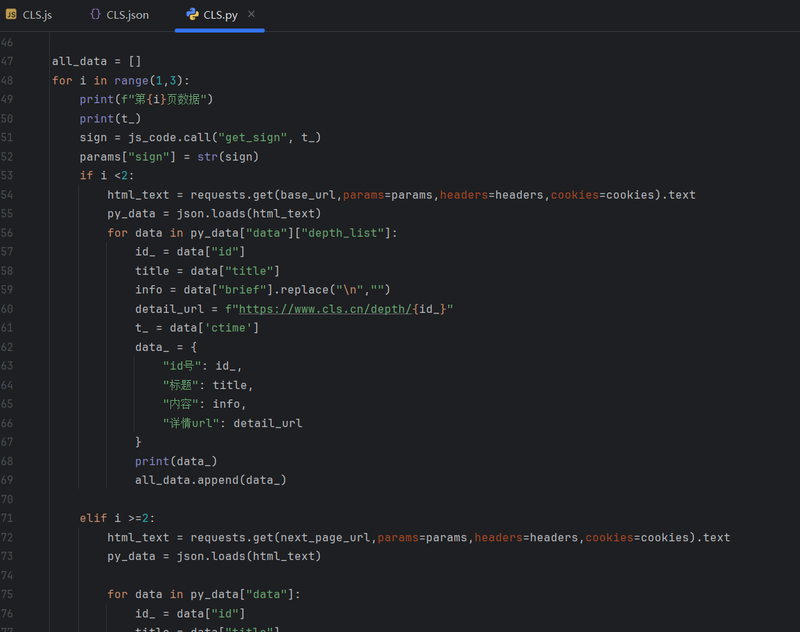Click the JSON braces icon on CLS.json tab

coord(95,14)
